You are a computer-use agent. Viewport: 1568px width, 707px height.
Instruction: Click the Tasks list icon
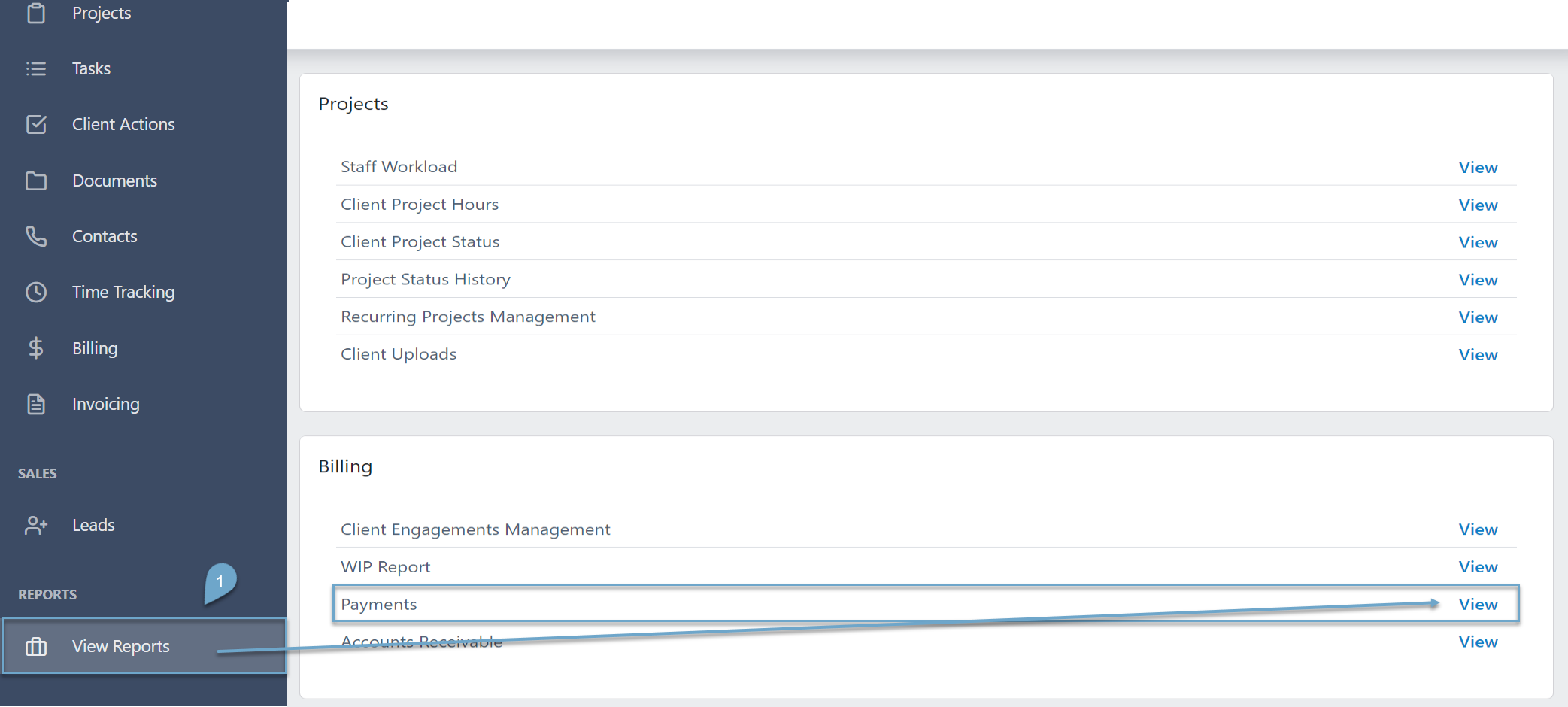(36, 68)
